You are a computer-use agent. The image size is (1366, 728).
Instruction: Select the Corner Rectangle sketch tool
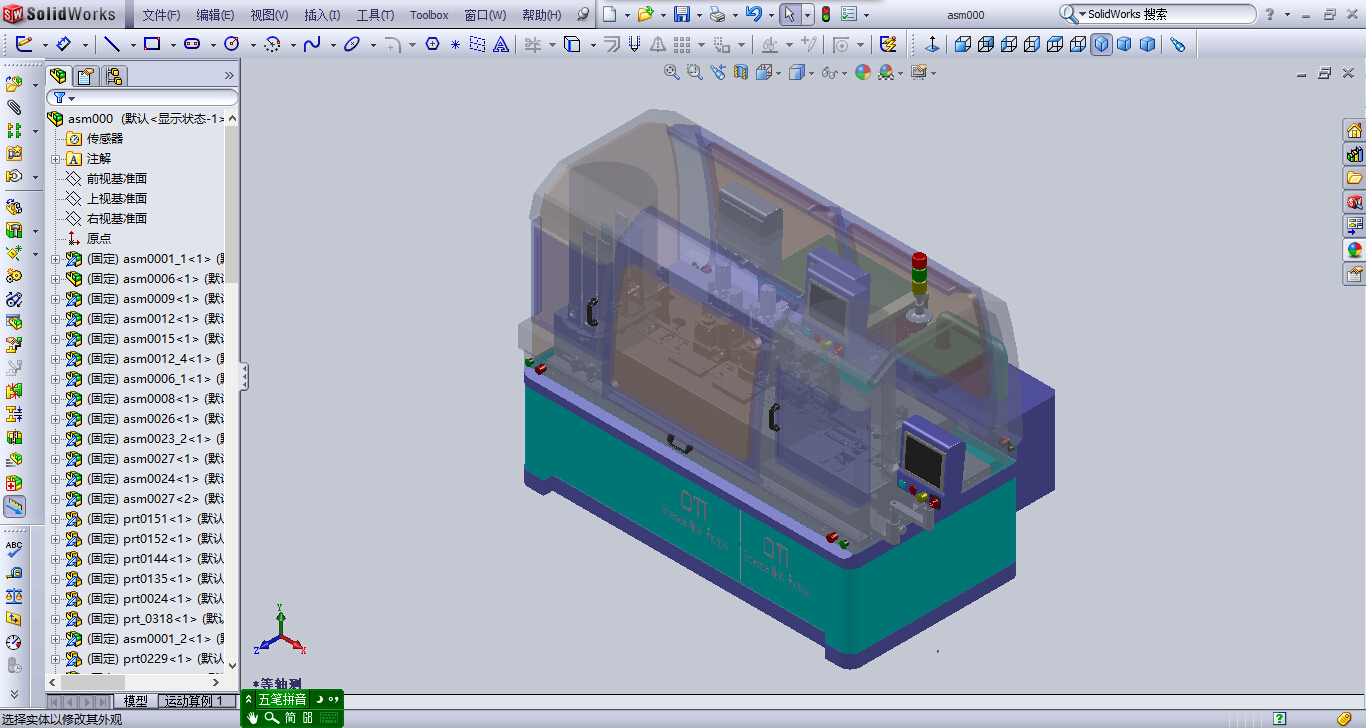pos(152,44)
